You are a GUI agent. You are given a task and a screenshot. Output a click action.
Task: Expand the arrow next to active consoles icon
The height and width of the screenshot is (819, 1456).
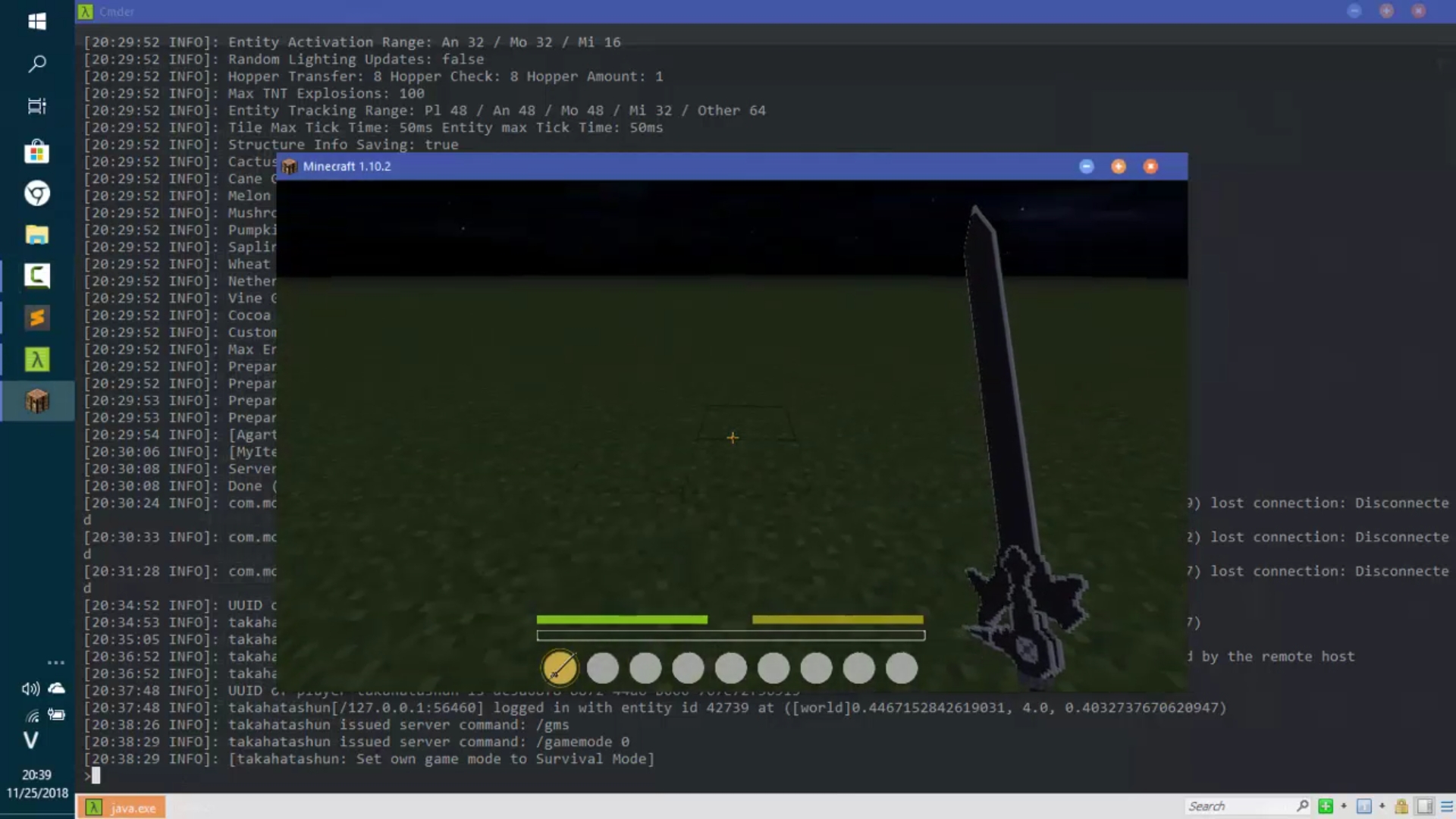tap(1382, 806)
